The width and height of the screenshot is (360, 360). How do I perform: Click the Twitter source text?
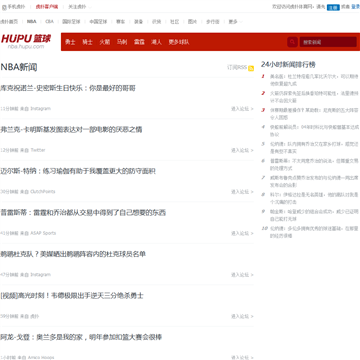[38, 150]
